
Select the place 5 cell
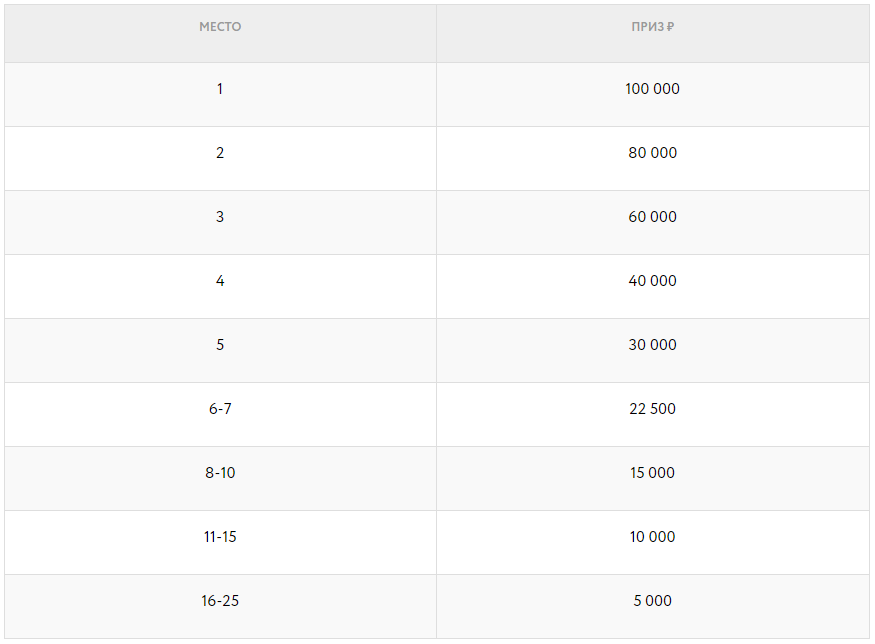[220, 345]
